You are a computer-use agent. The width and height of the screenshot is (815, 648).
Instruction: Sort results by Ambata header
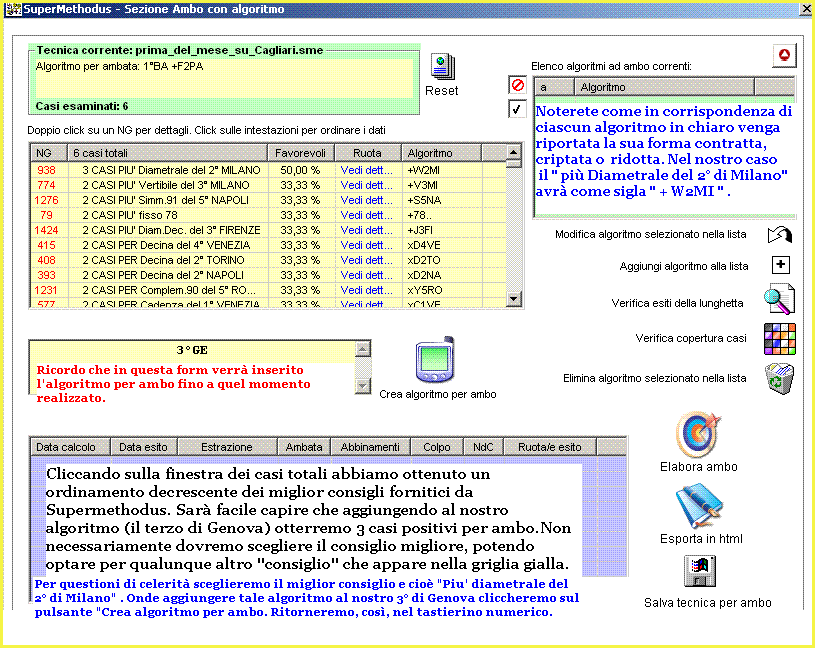(304, 447)
